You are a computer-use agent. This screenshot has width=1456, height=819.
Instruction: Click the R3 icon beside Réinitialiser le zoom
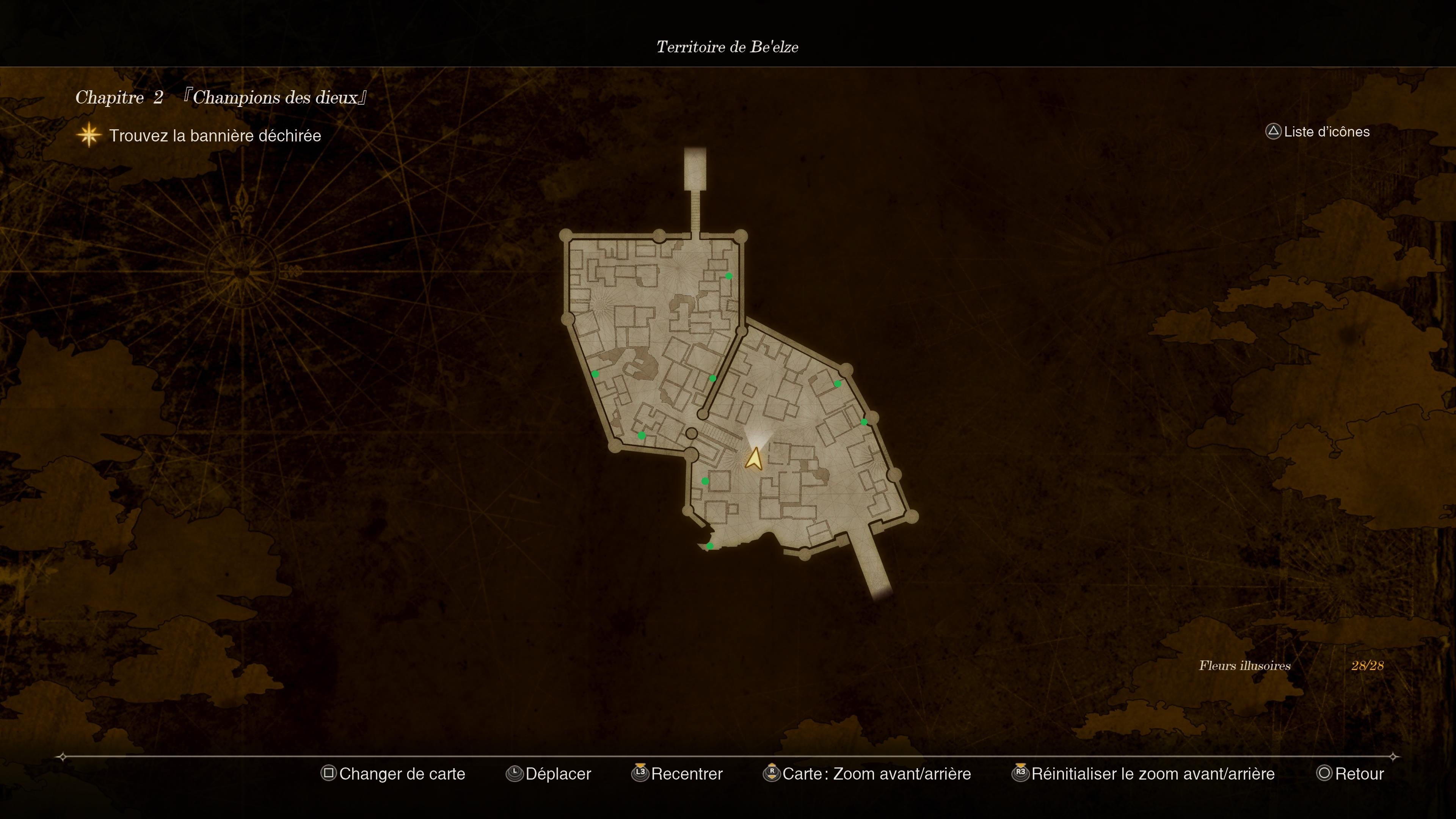[x=1020, y=772]
